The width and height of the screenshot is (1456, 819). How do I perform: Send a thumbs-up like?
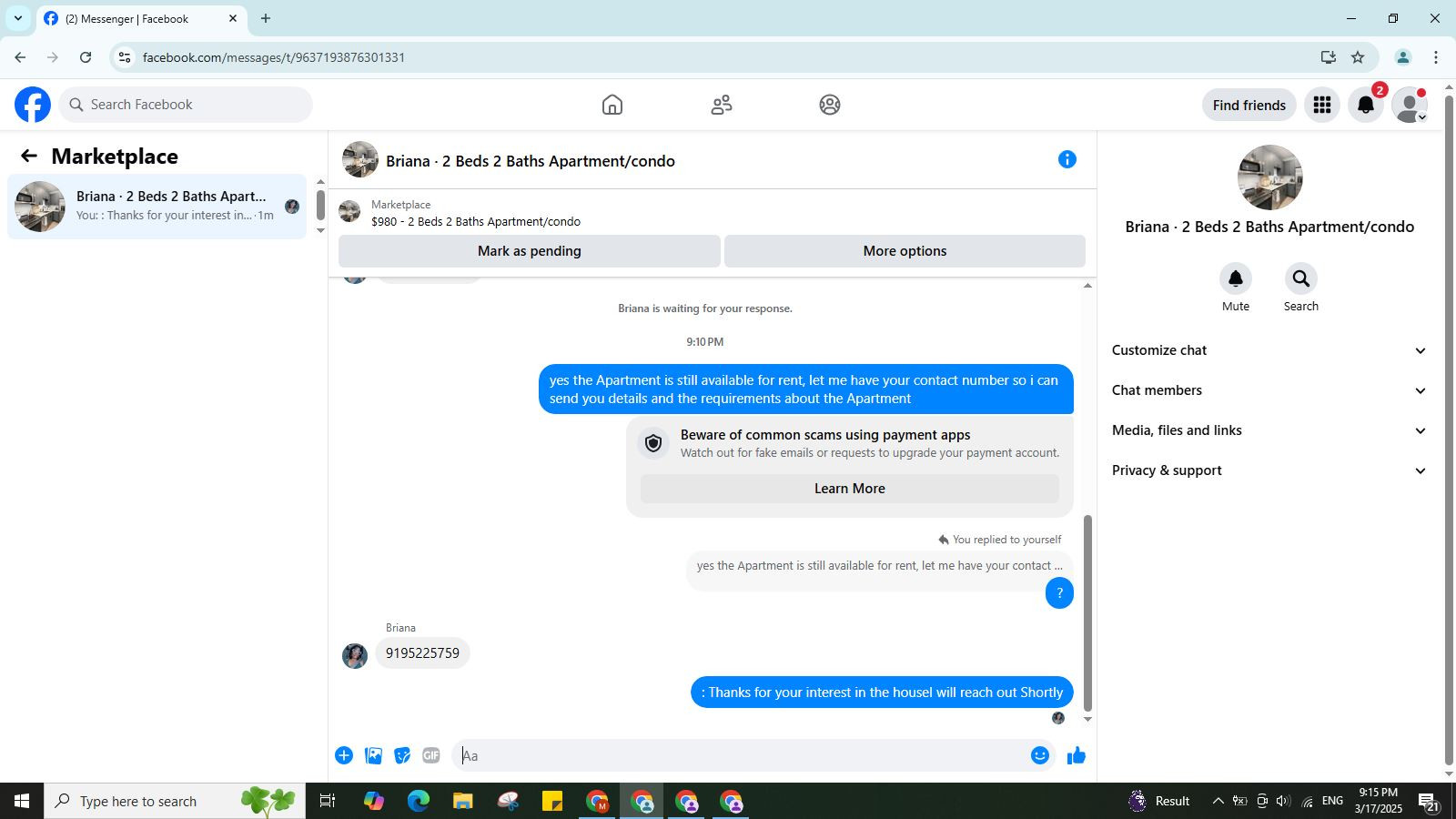coord(1077,755)
